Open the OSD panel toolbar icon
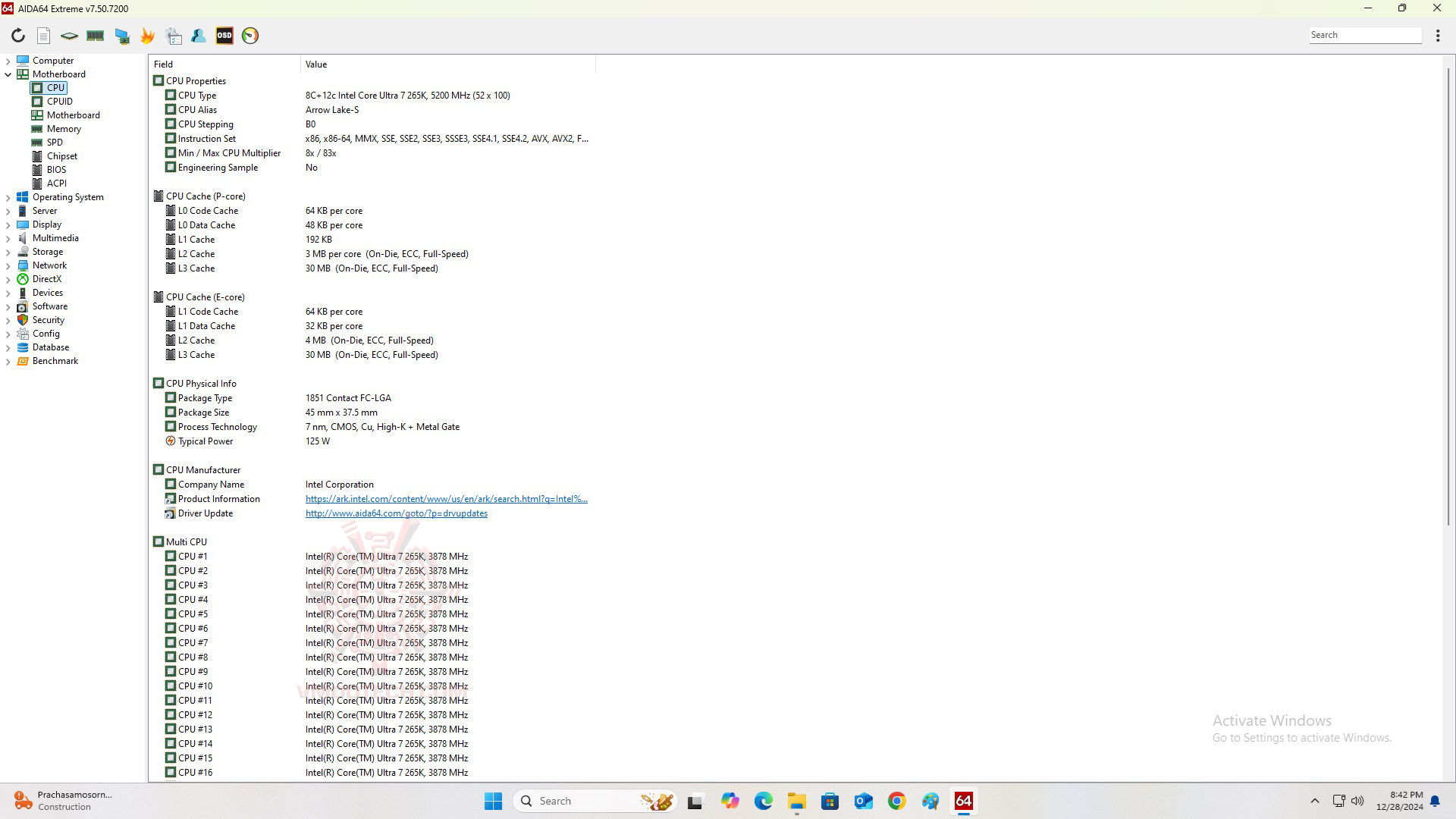Screen dimensions: 1456x819 pos(224,36)
